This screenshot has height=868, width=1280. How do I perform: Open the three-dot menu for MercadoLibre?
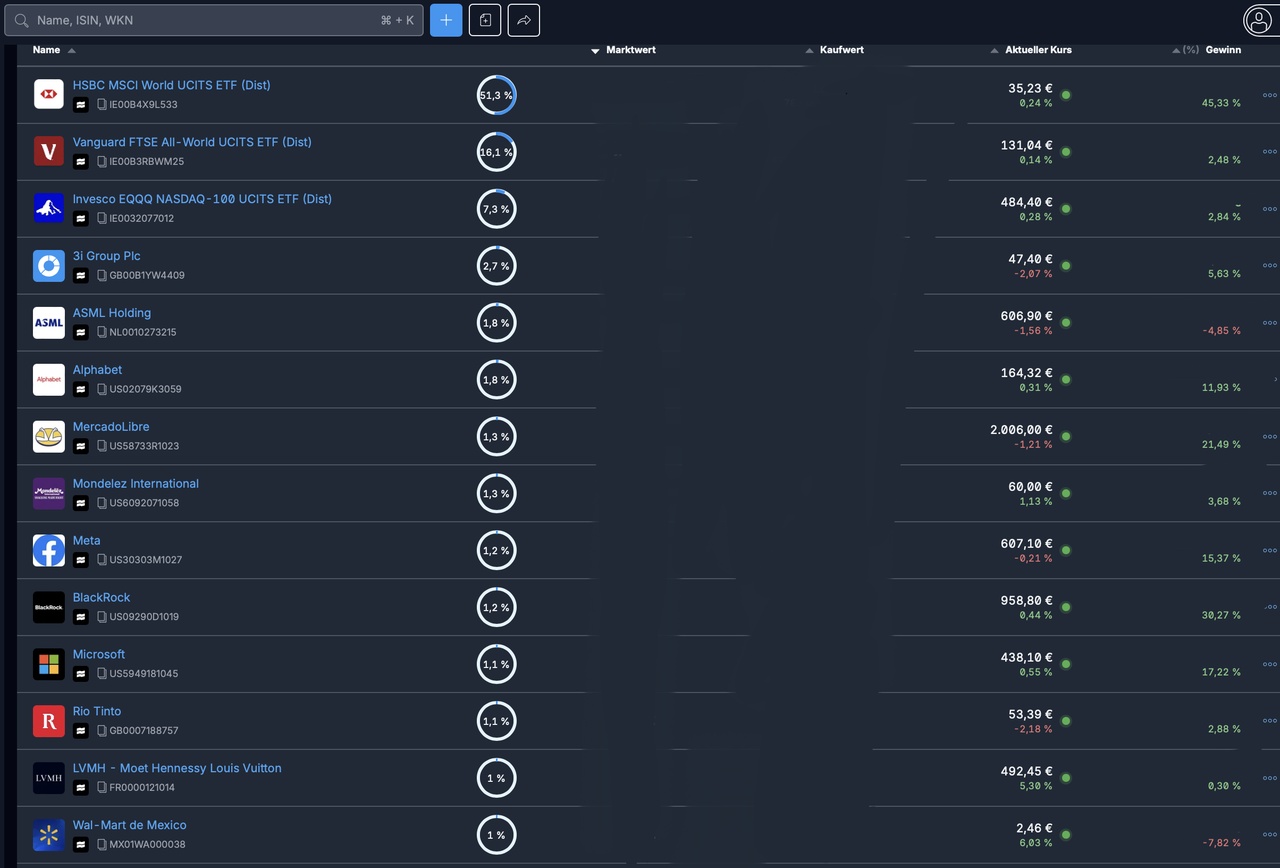tap(1270, 437)
